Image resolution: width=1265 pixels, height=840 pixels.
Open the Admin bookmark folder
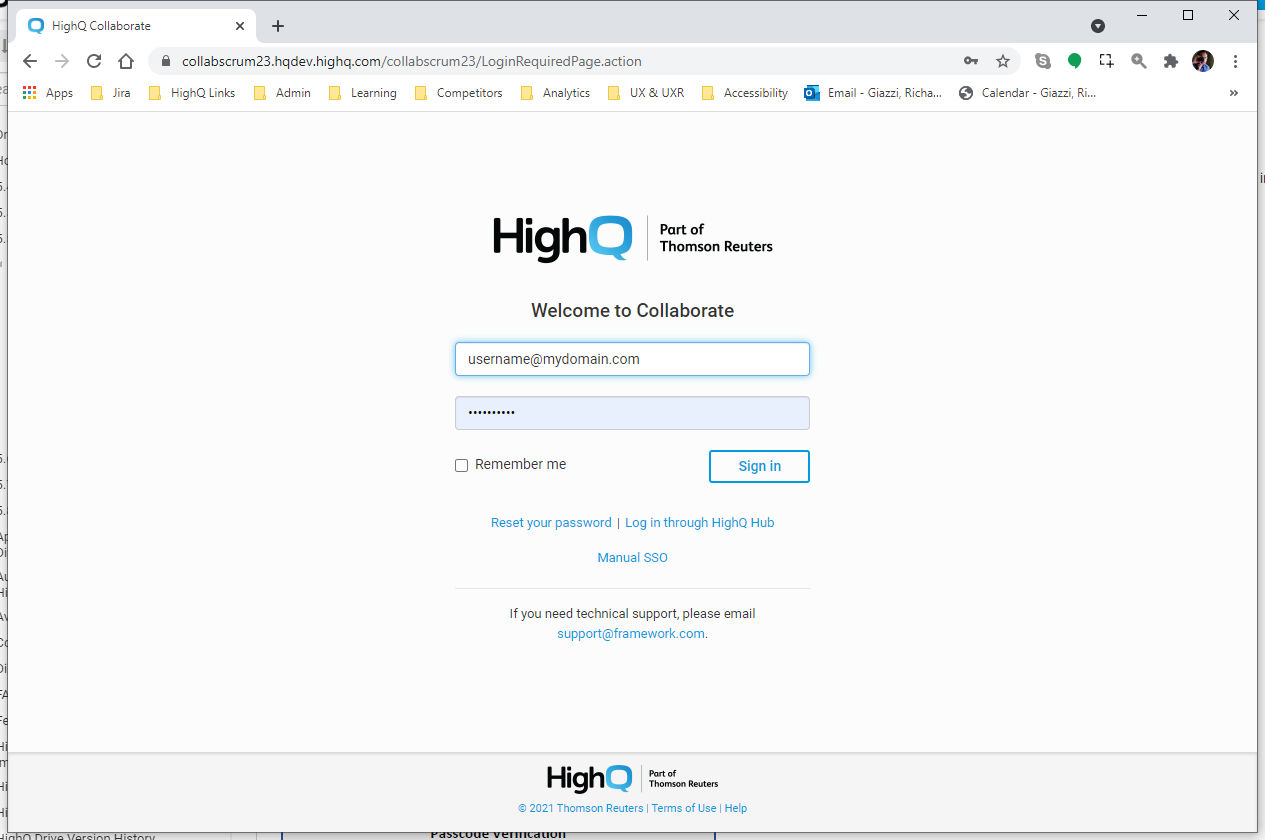[x=282, y=93]
